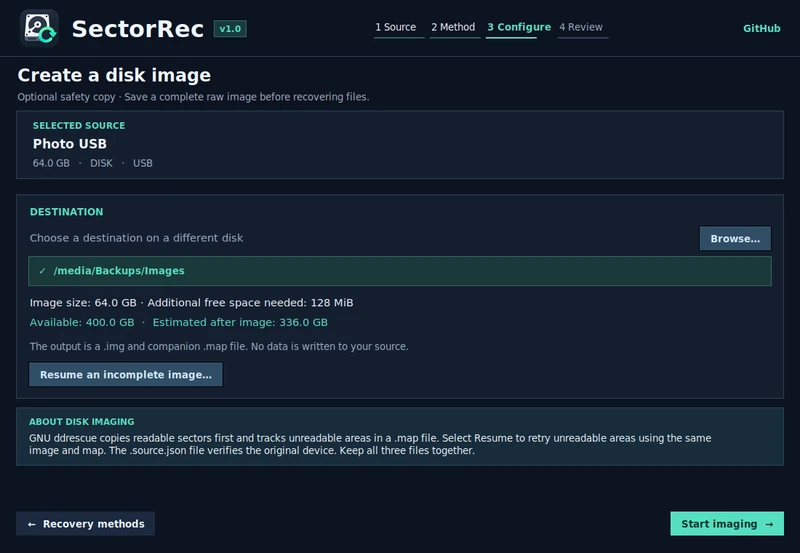Click the Image size: 64.0 GB line
Viewport: 800px width, 553px height.
[x=191, y=303]
